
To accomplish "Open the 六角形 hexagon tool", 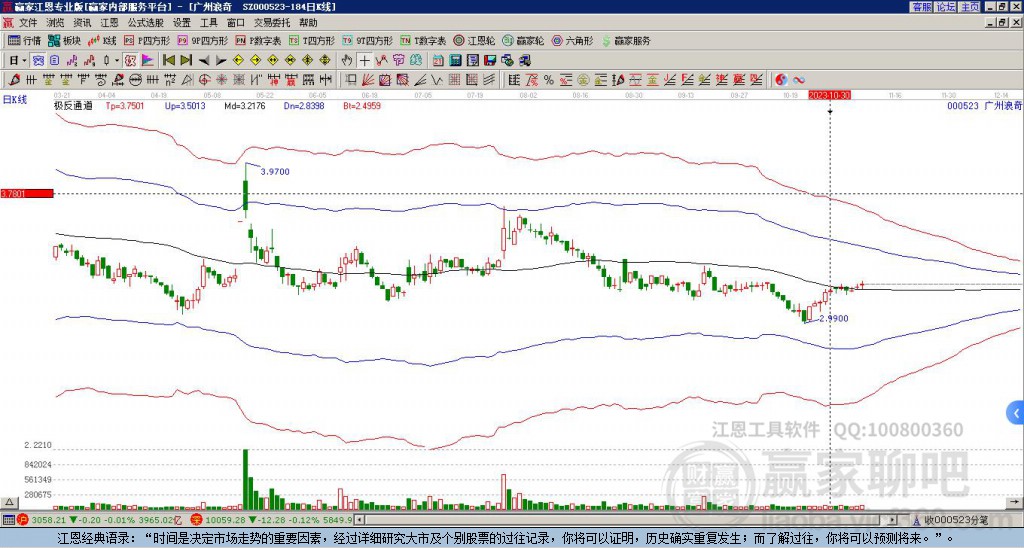I will coord(572,40).
